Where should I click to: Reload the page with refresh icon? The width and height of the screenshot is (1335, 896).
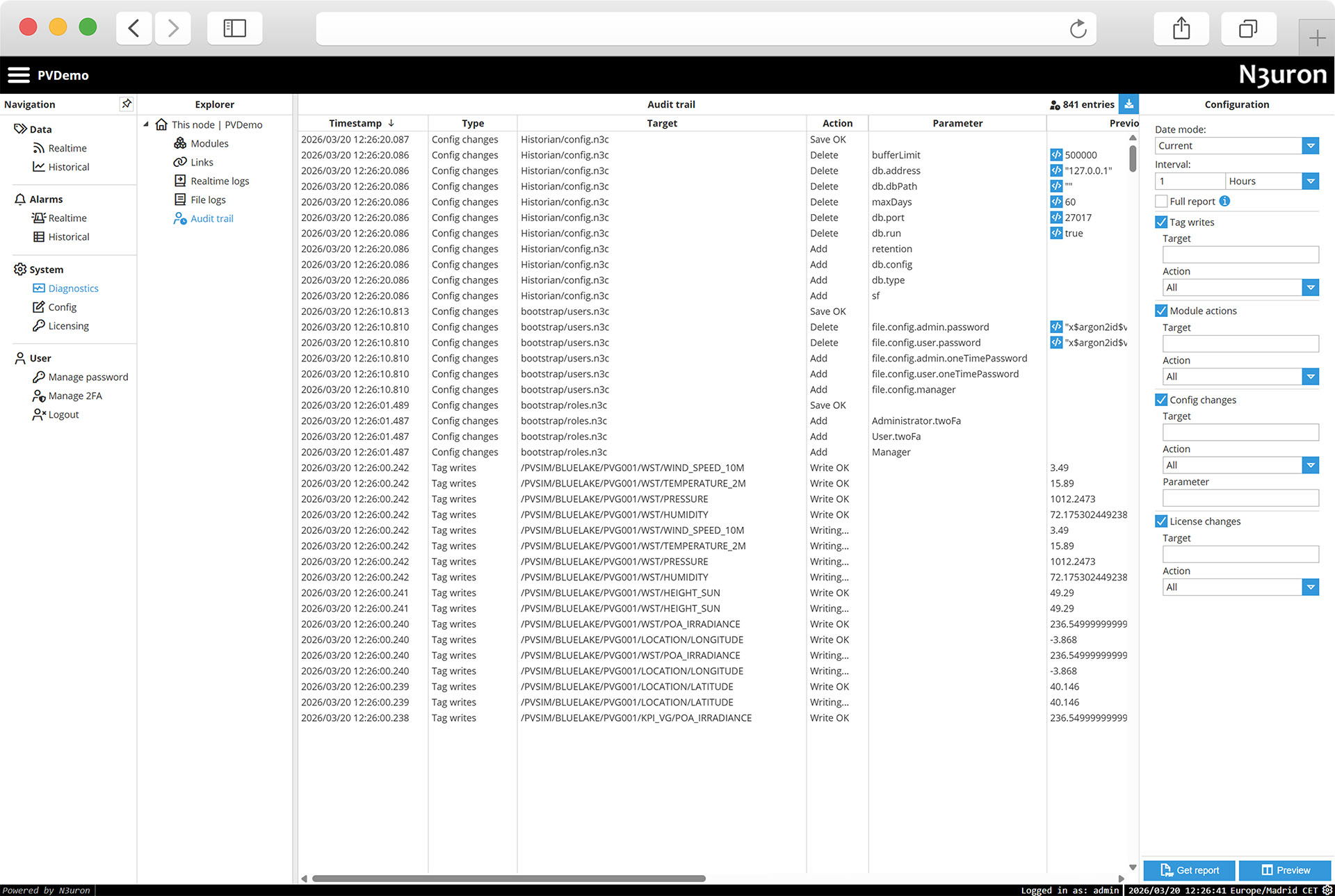(x=1078, y=29)
